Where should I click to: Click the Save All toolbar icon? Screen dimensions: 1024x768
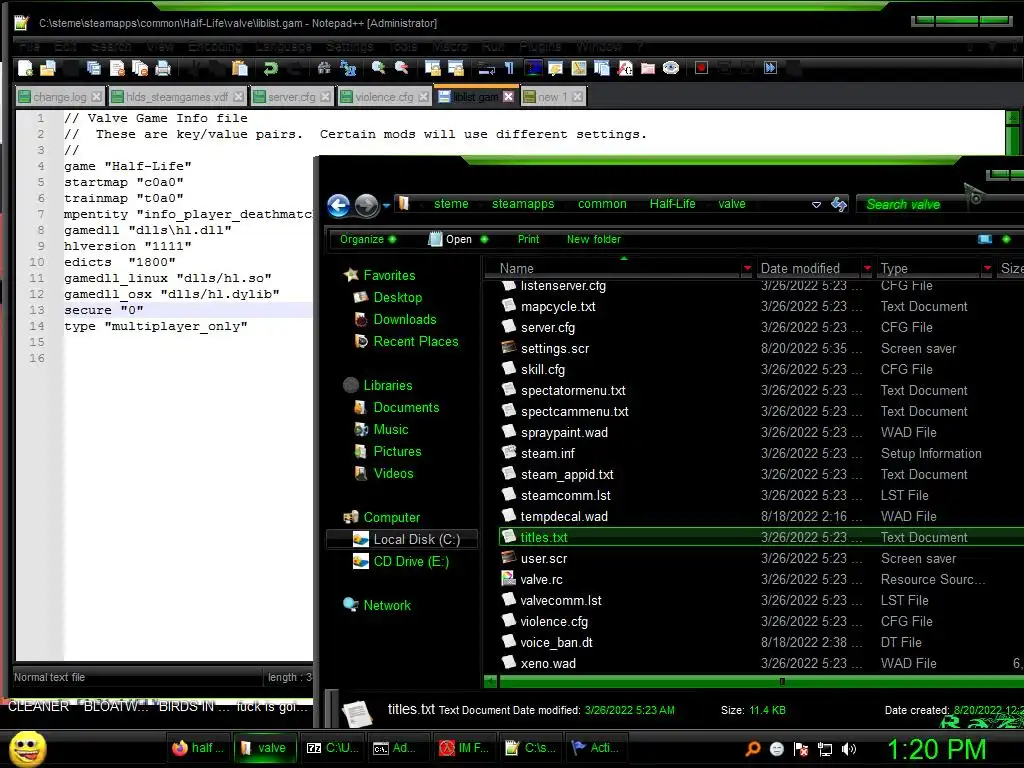93,68
